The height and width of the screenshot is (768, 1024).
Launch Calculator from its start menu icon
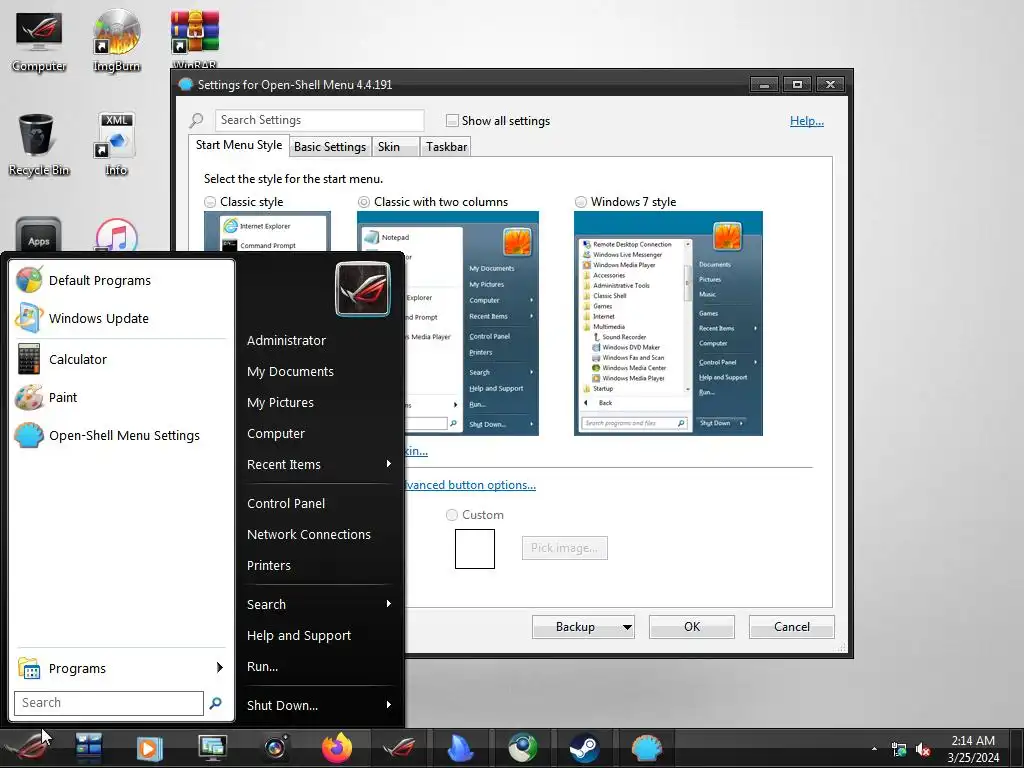29,359
